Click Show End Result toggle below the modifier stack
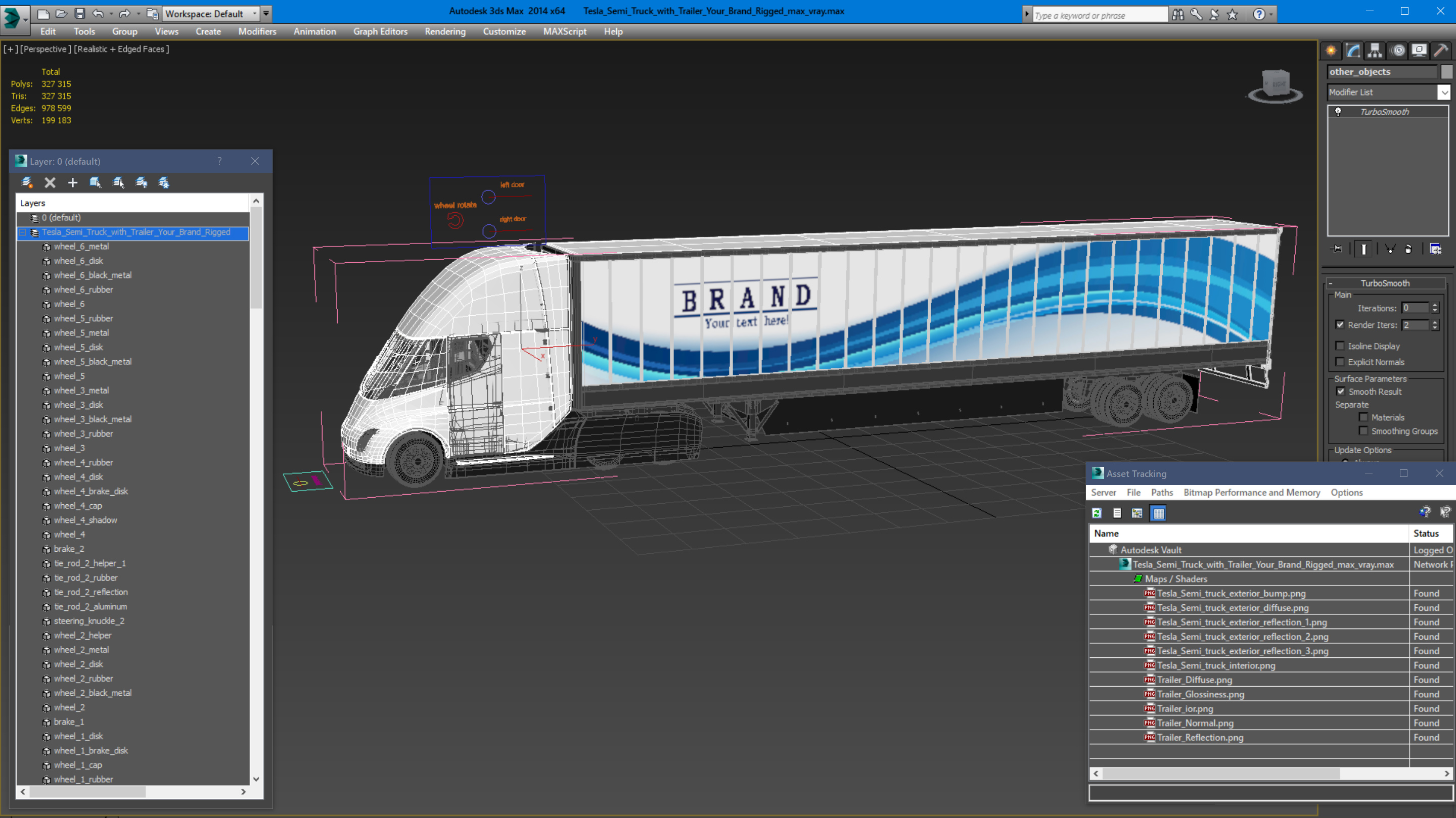This screenshot has width=1456, height=818. tap(1364, 249)
